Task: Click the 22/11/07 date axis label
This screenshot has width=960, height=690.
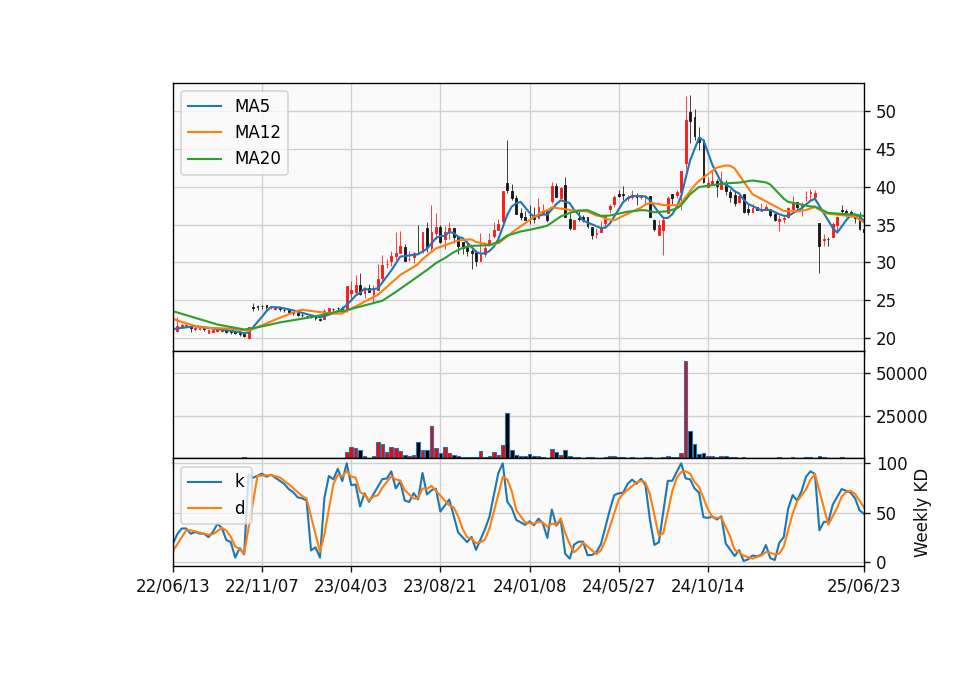Action: (x=262, y=587)
